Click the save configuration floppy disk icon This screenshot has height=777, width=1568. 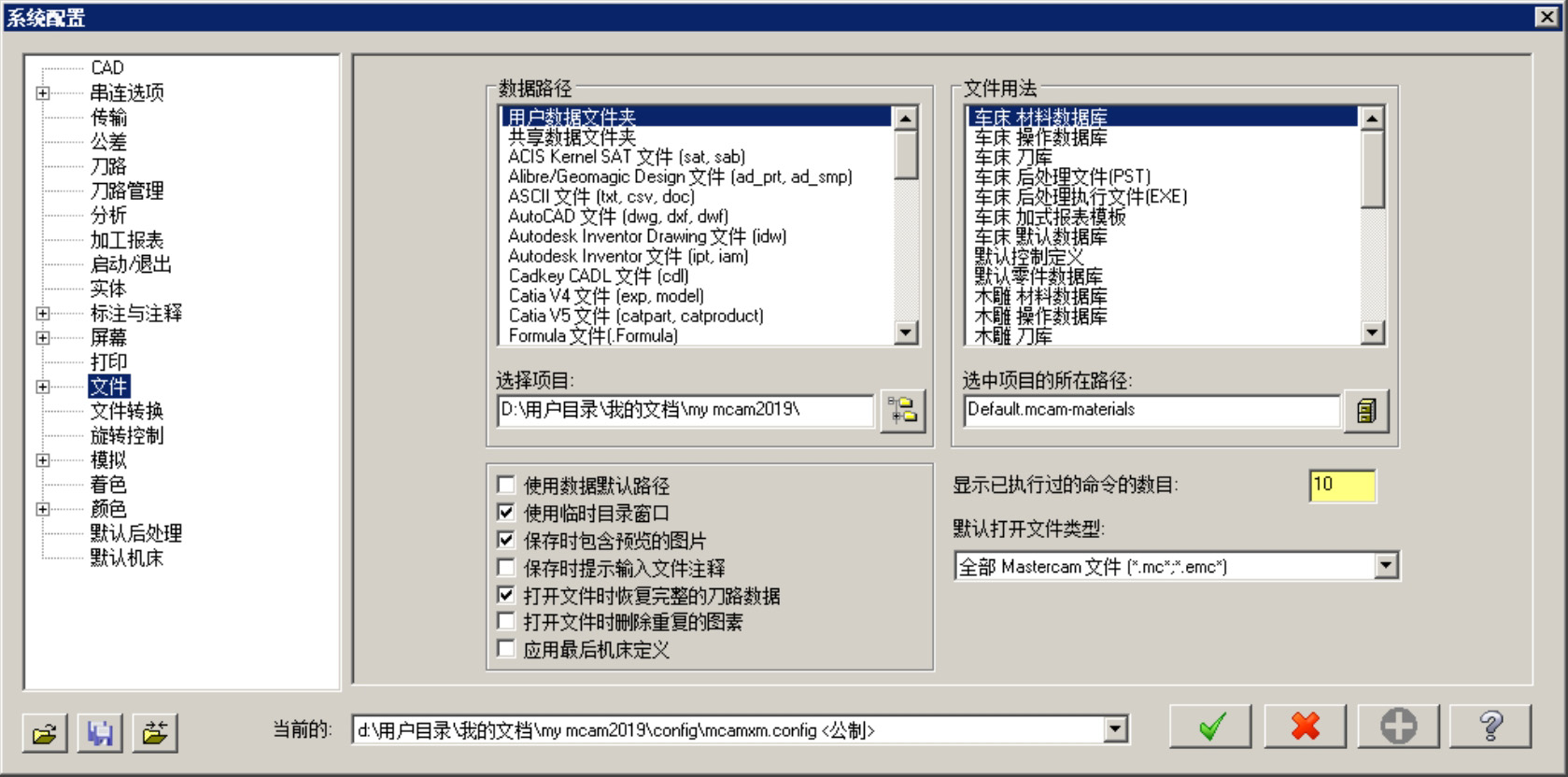pyautogui.click(x=100, y=732)
